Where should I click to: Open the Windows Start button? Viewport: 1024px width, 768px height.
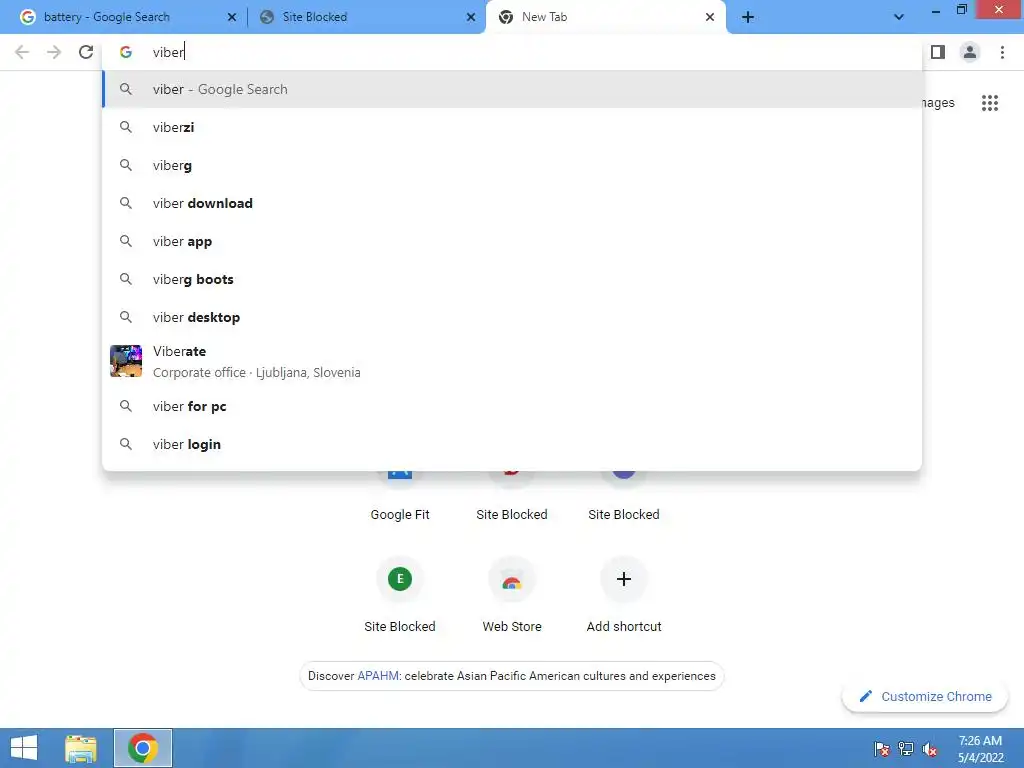point(24,748)
